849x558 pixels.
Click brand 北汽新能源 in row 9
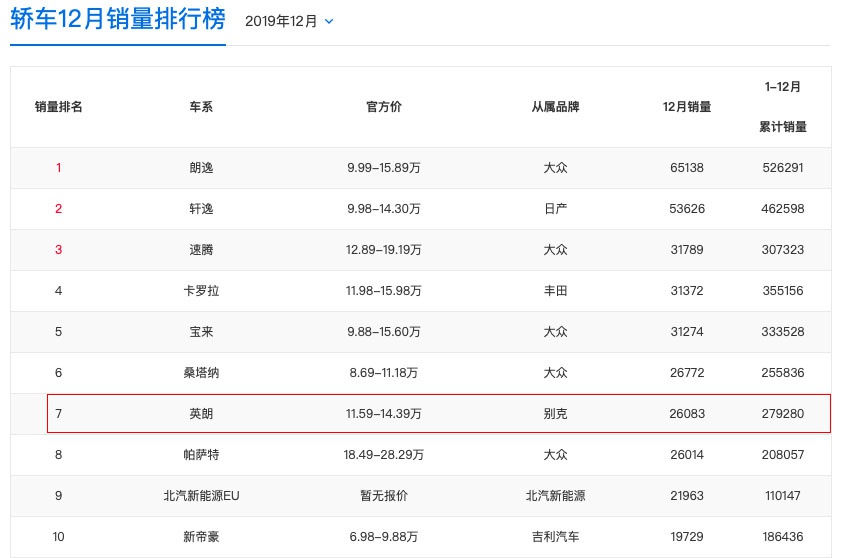tap(556, 496)
